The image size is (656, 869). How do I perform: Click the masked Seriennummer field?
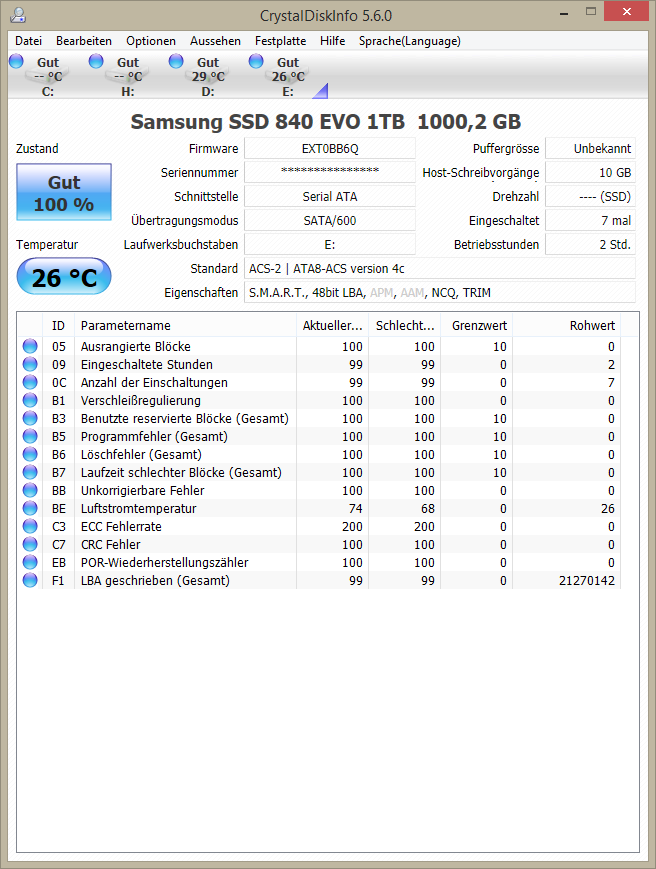(330, 172)
